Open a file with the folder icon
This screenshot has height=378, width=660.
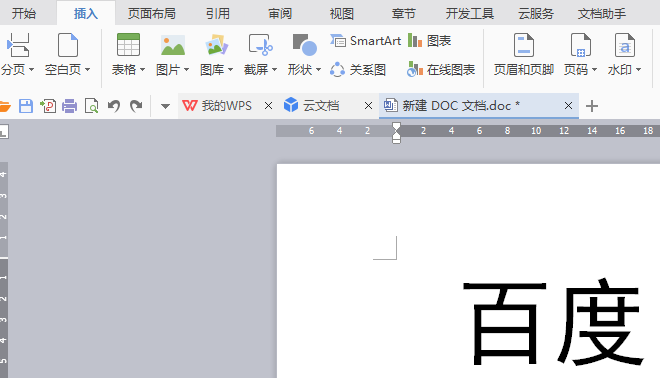pos(4,106)
